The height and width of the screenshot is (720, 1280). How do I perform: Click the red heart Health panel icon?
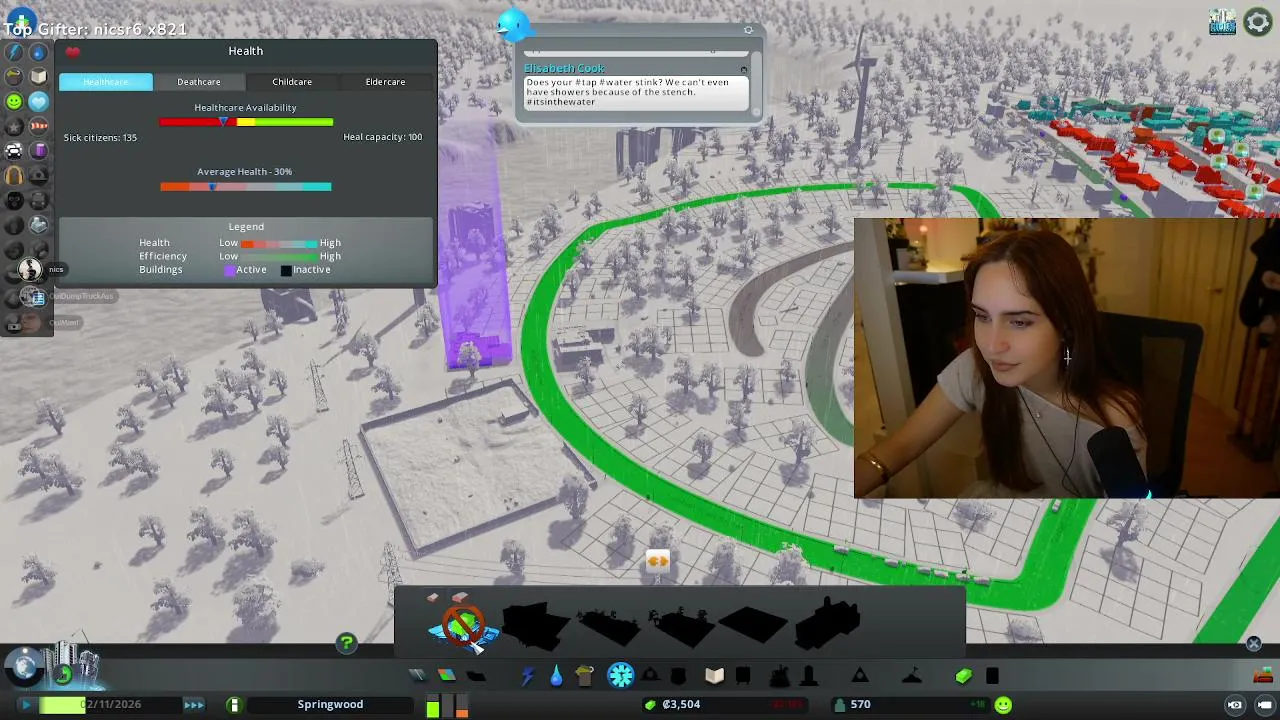point(72,51)
